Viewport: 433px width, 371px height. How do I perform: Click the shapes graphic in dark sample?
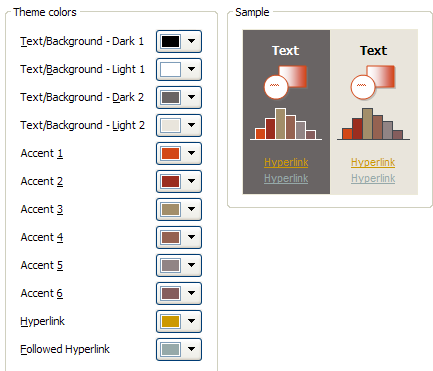(x=285, y=82)
